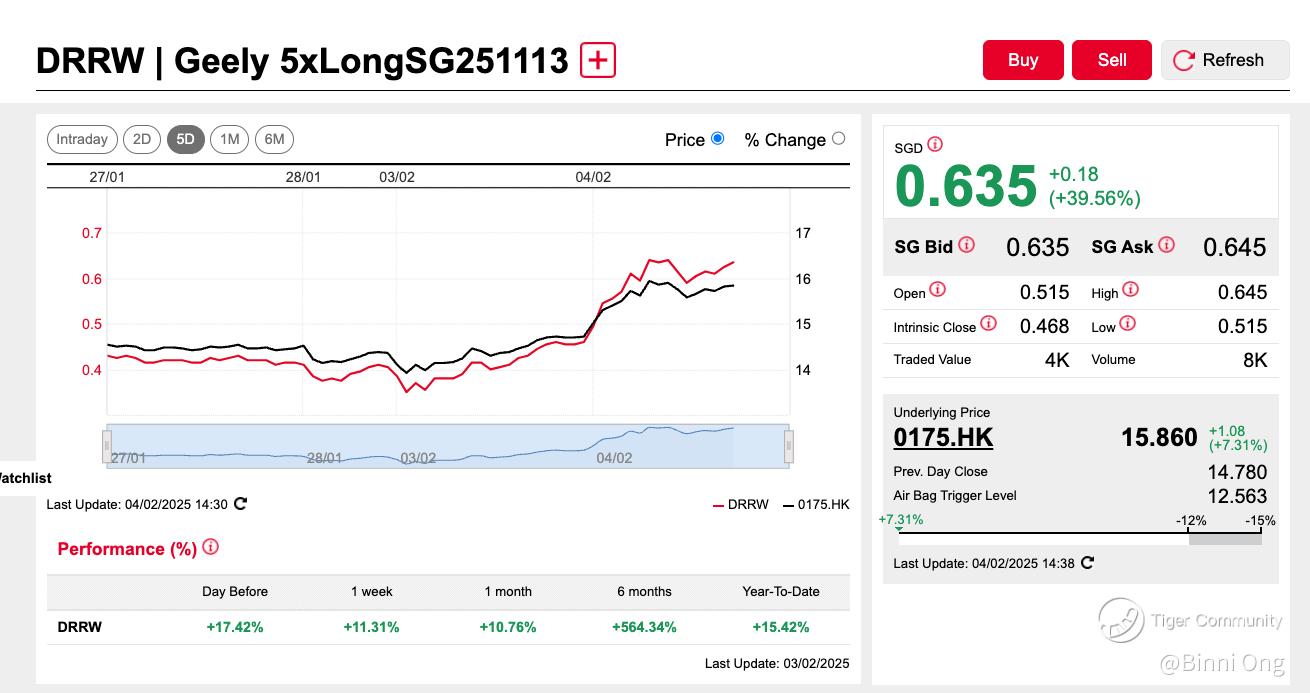This screenshot has width=1310, height=693.
Task: Click the SG Ask value 0.645
Action: [1235, 247]
